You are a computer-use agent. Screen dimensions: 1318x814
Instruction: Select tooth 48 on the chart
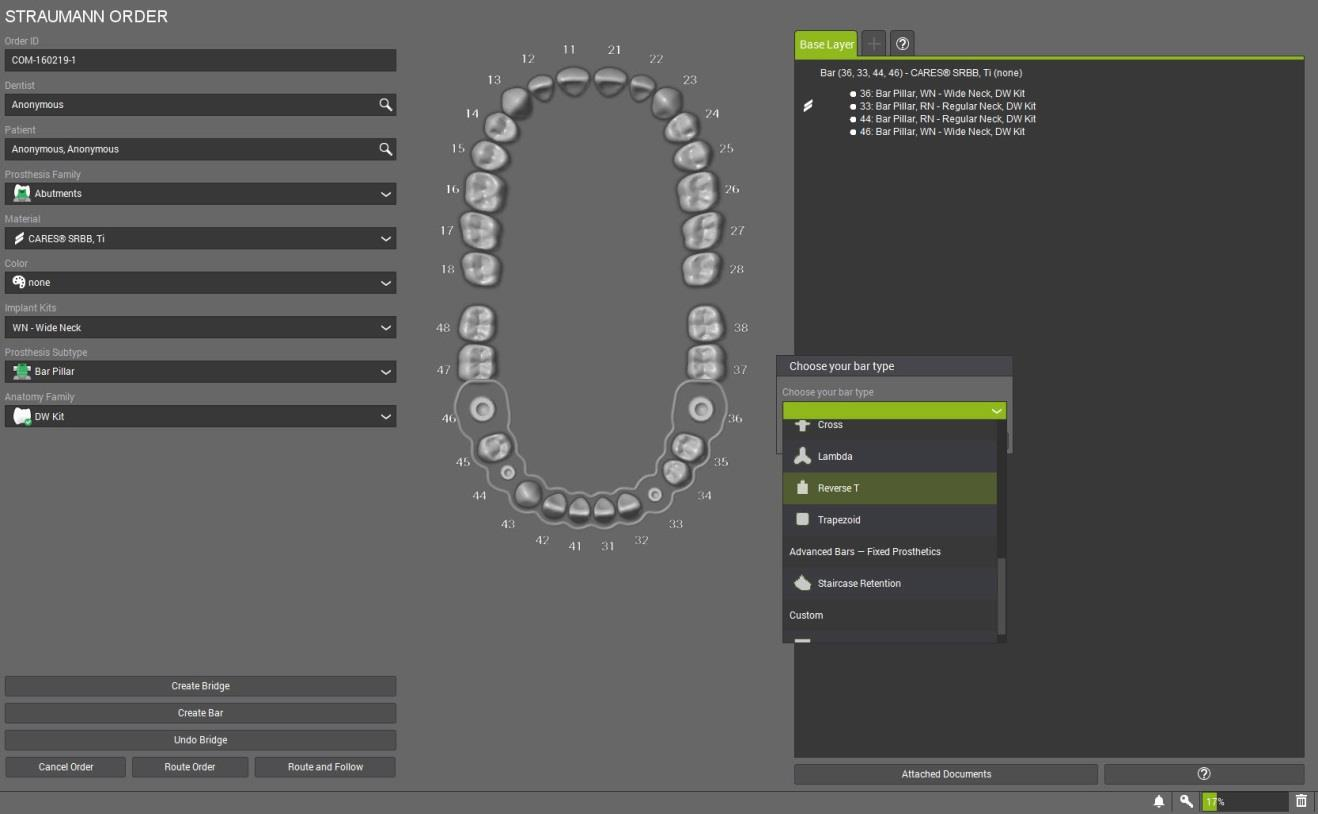[x=477, y=325]
